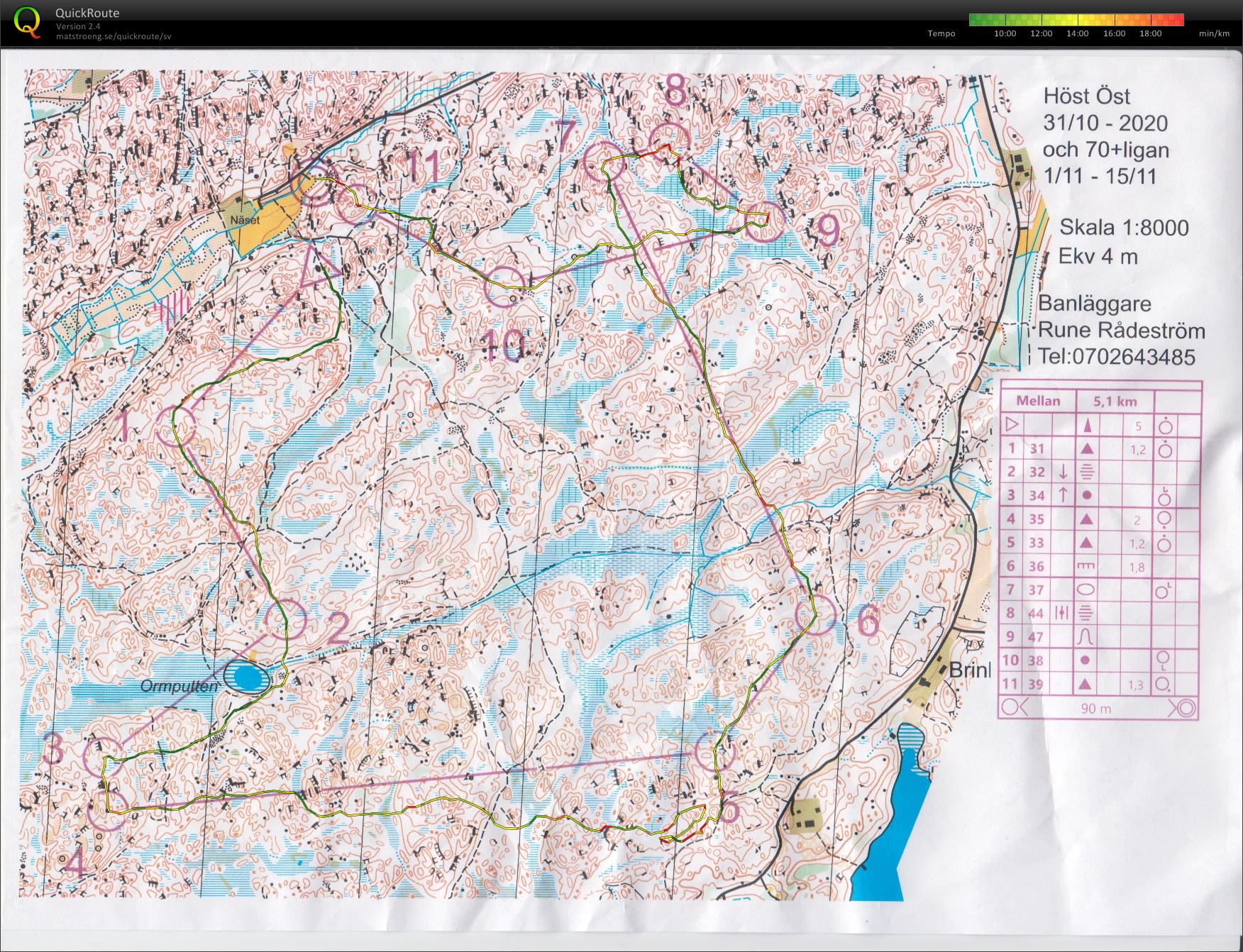Click the QuickRoute Q logo
1243x952 pixels.
coord(27,21)
